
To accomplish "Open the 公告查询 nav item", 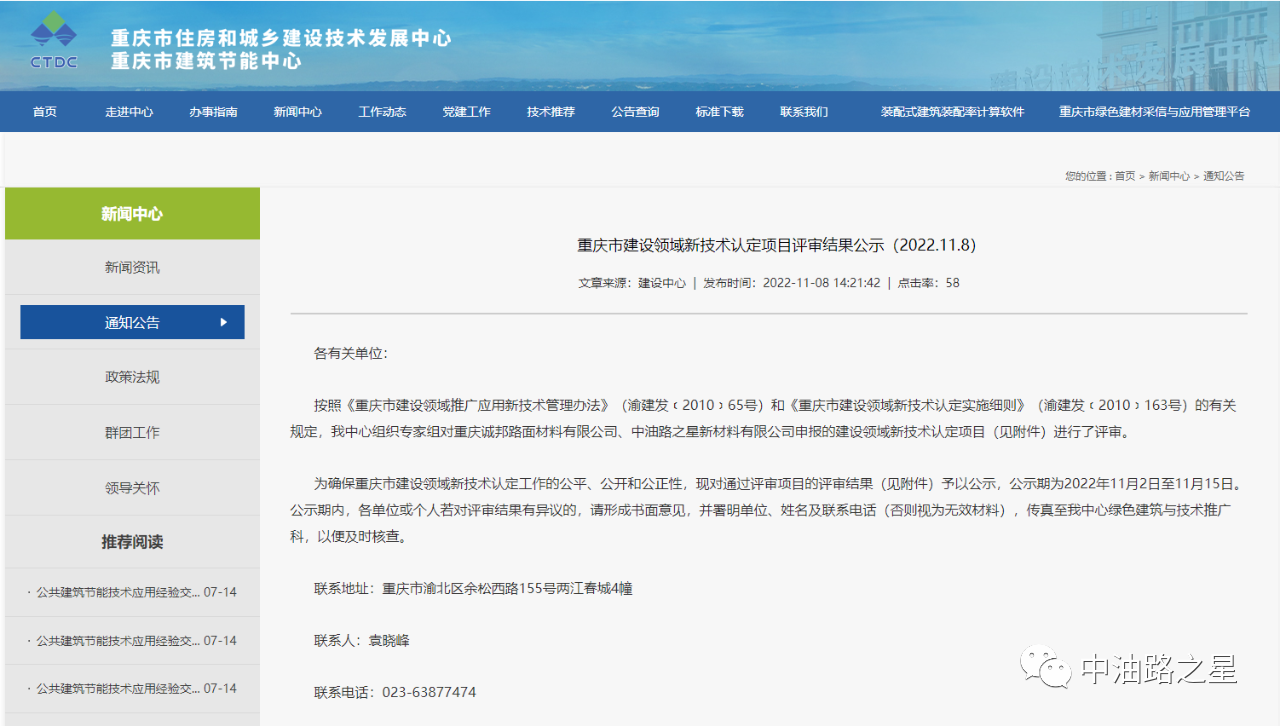I will click(x=635, y=112).
